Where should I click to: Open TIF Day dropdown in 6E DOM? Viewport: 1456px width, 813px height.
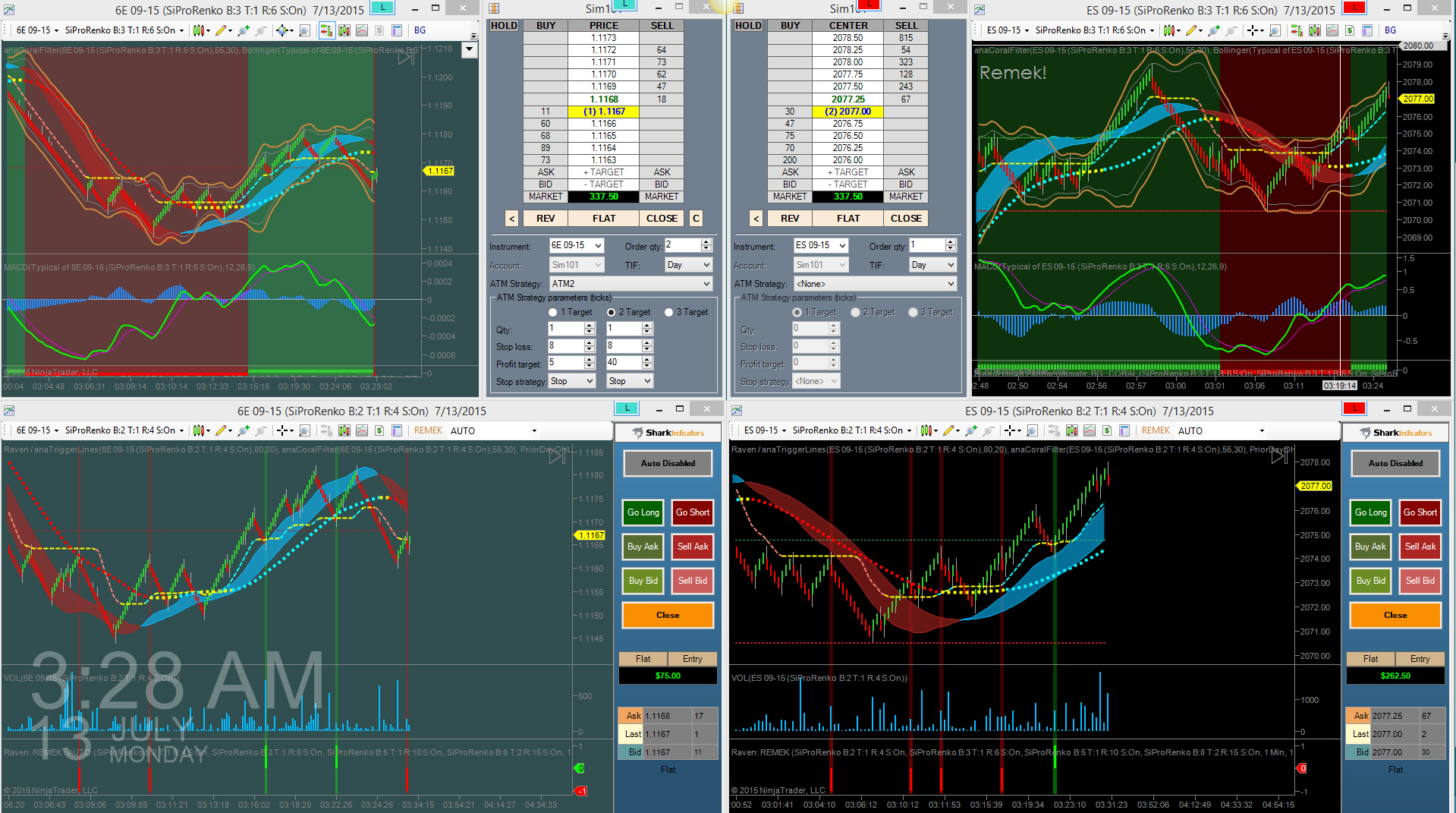(x=689, y=265)
